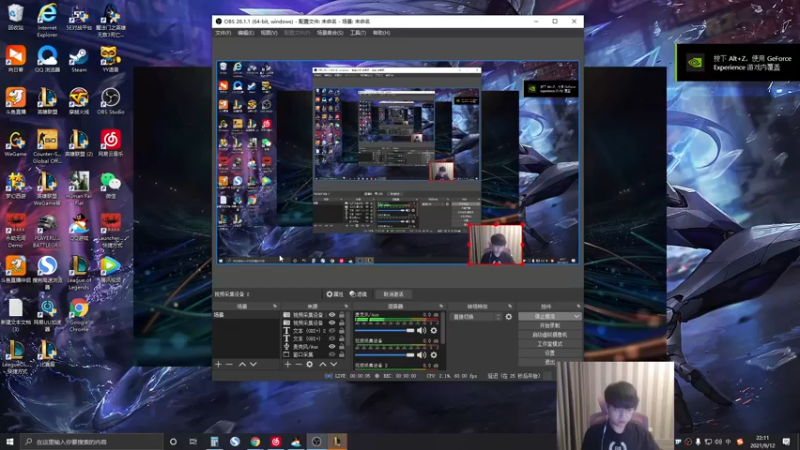Pop out the scenes dock panel
The height and width of the screenshot is (450, 800).
click(x=275, y=306)
